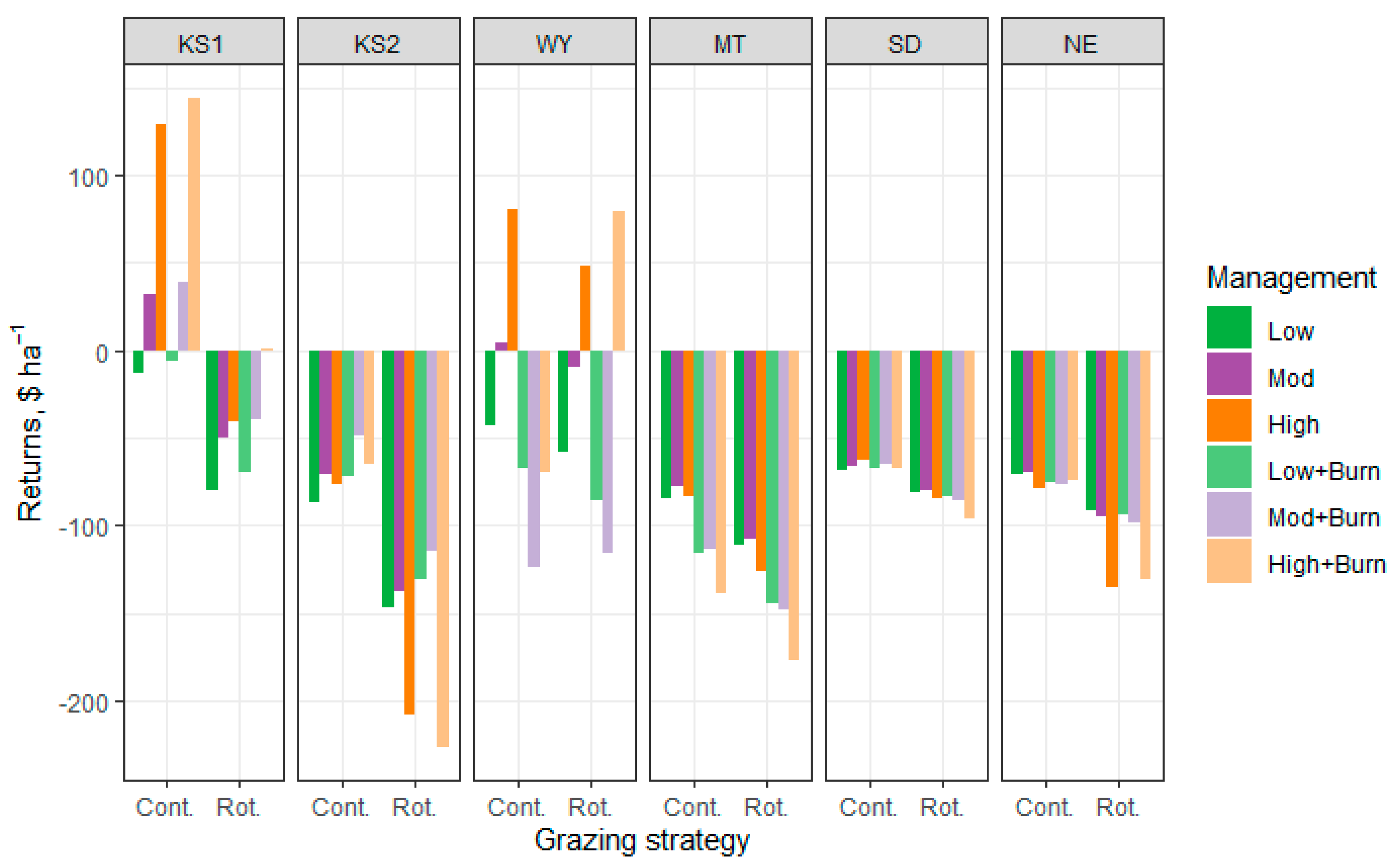Click the tallest High+Burn bar in KS1
Screen dimensions: 1397x868
pos(194,224)
